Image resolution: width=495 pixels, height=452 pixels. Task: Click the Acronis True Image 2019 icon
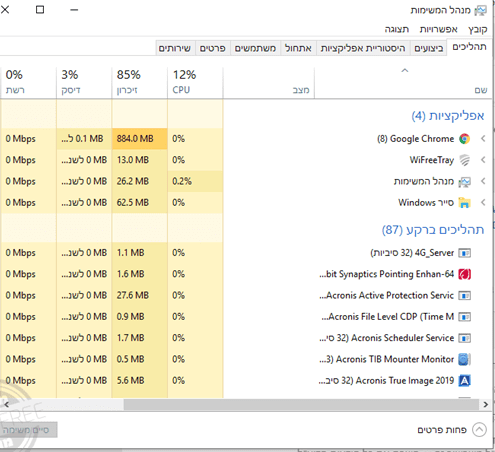(x=465, y=381)
